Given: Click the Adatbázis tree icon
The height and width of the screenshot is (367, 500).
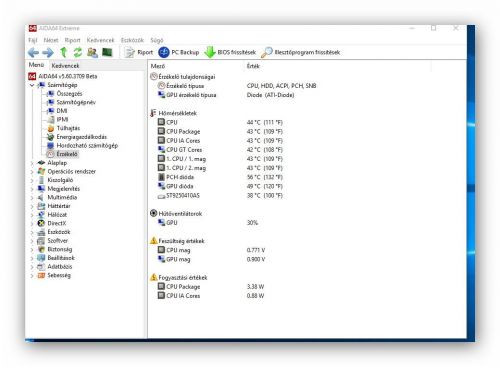Looking at the screenshot, I should coord(41,267).
